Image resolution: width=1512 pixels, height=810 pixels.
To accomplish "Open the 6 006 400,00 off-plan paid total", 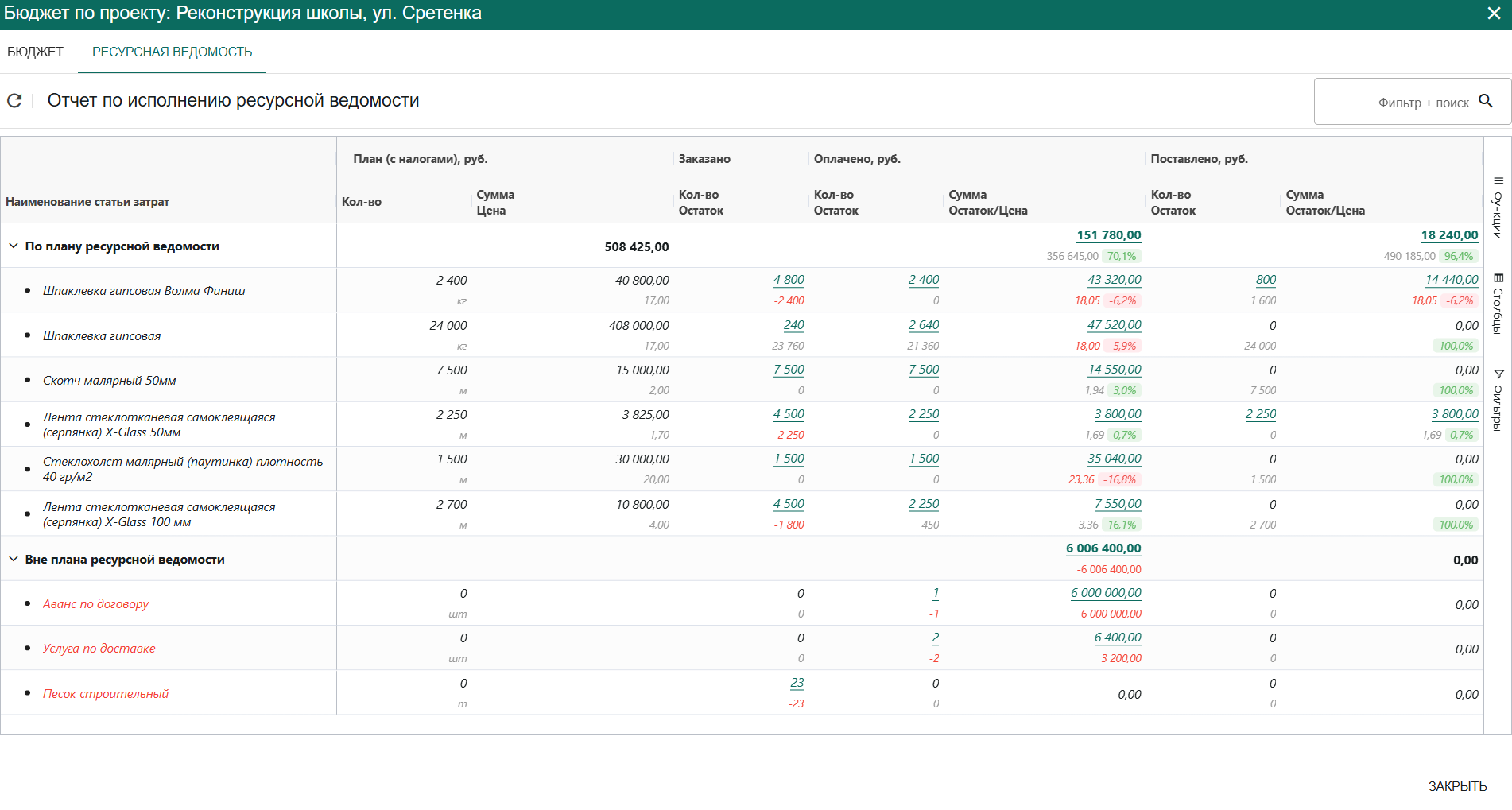I will [1103, 548].
